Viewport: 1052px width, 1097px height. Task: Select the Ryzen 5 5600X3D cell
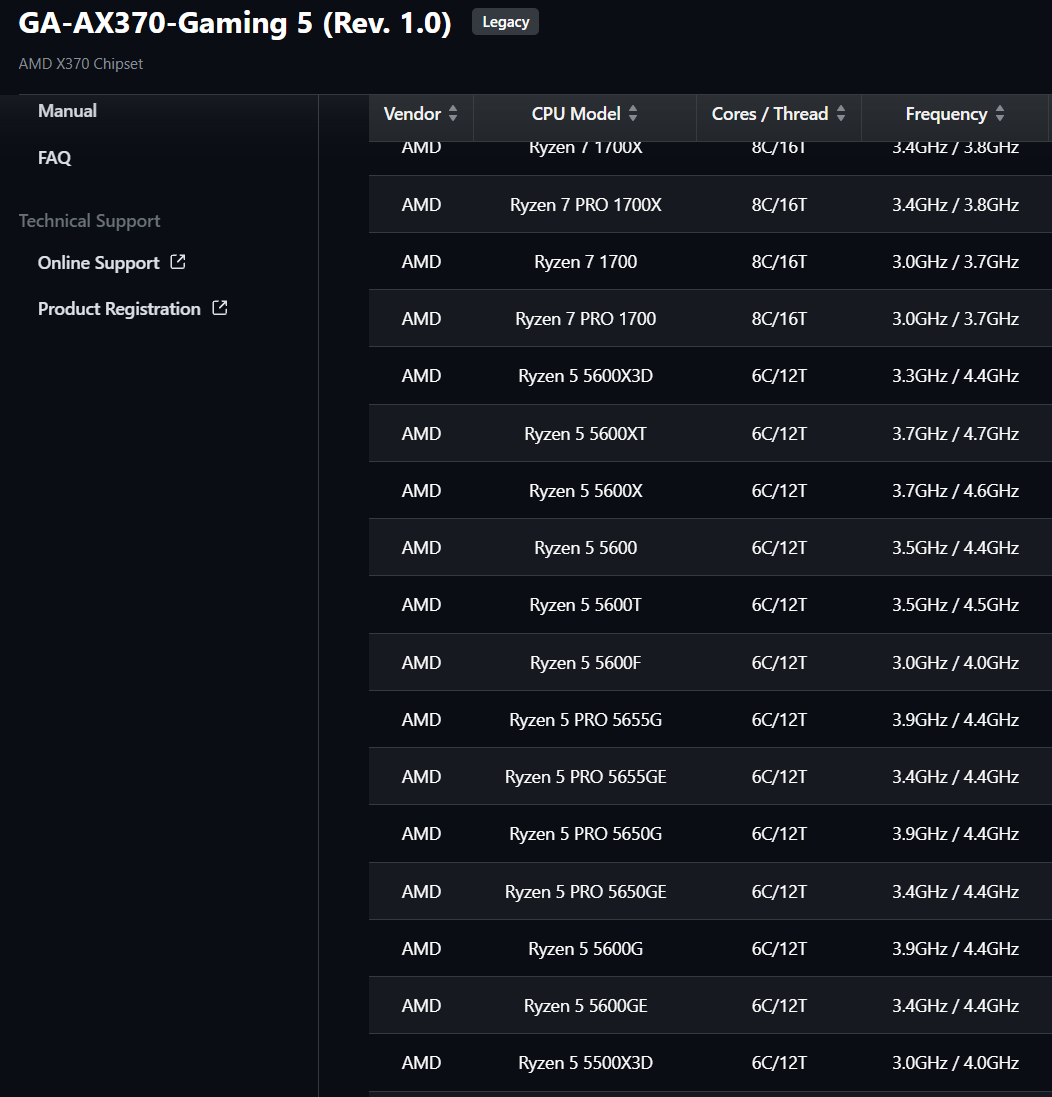click(585, 376)
